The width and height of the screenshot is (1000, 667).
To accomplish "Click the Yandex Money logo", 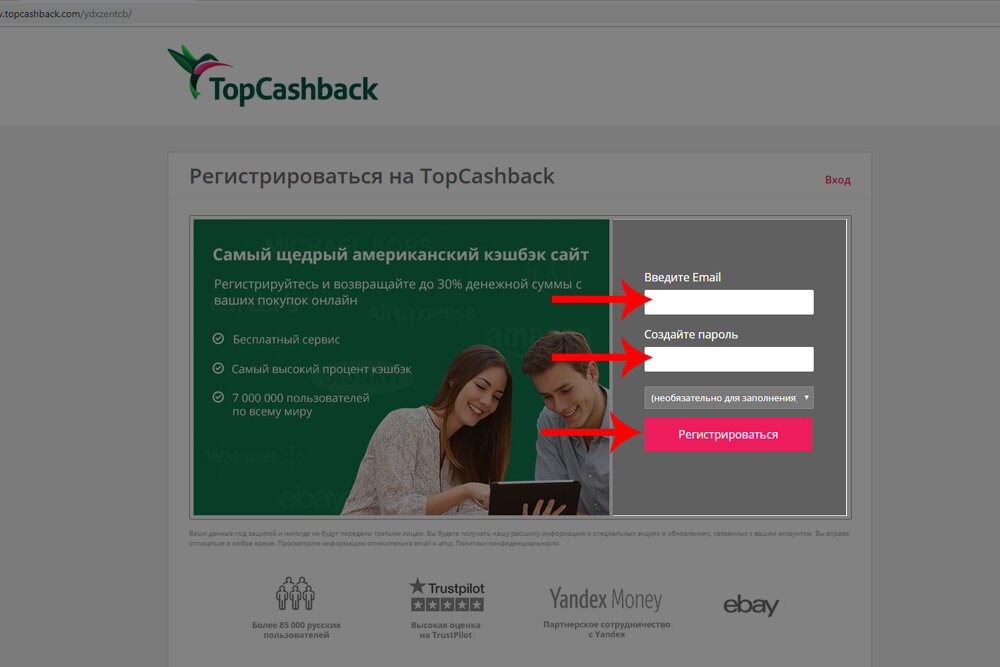I will (606, 598).
